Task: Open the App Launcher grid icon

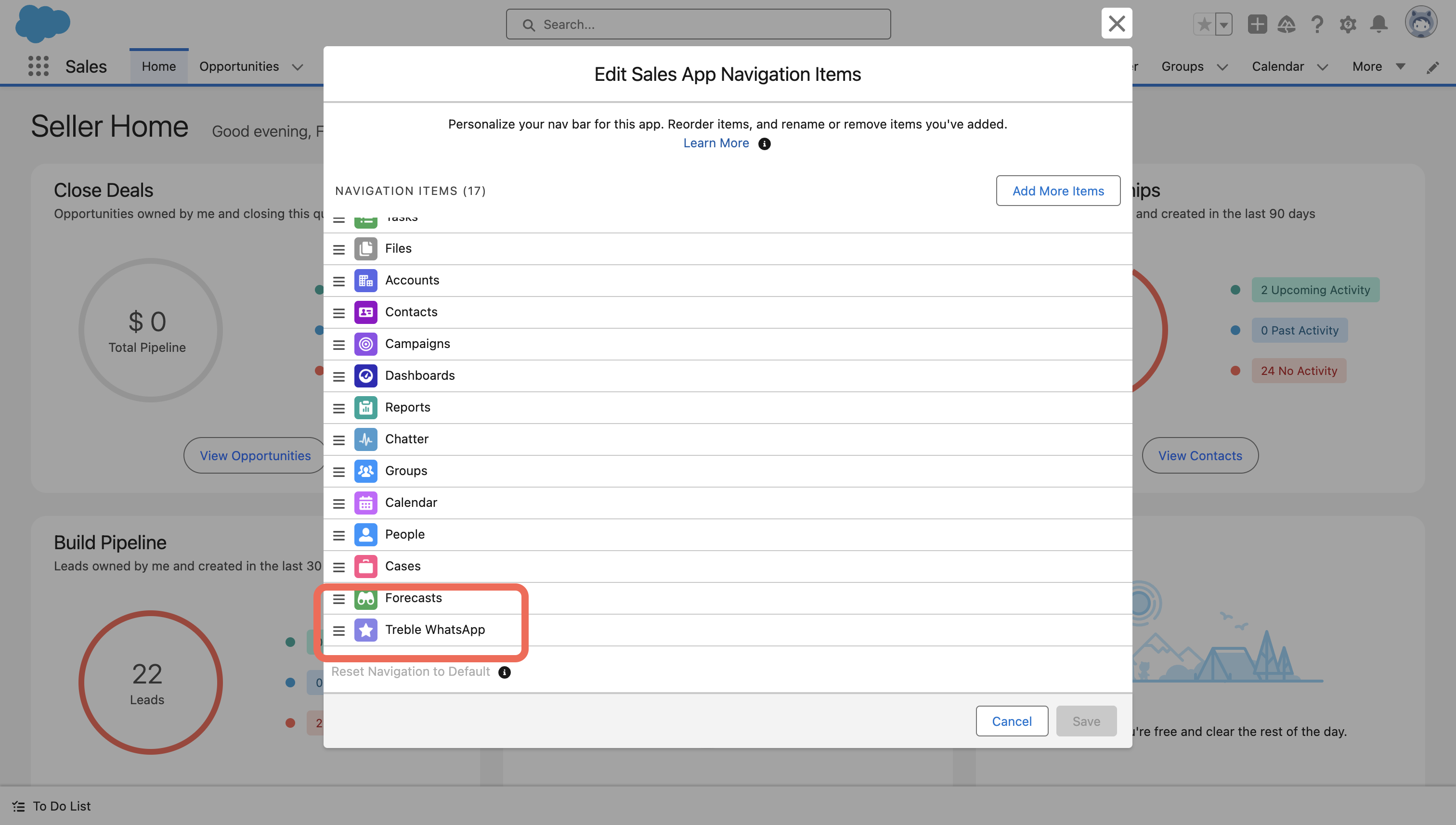Action: click(x=39, y=66)
